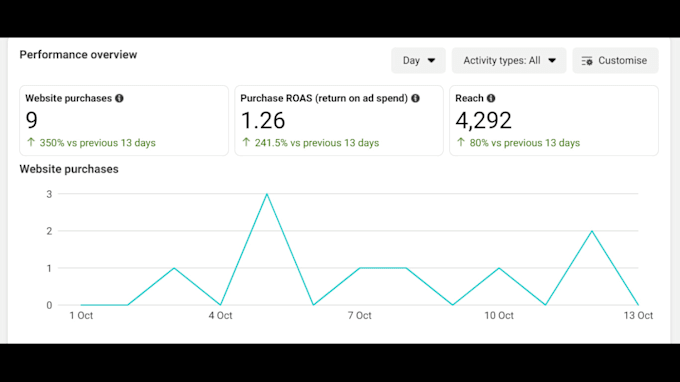The width and height of the screenshot is (680, 382).
Task: Click the Reach info icon
Action: tap(491, 98)
